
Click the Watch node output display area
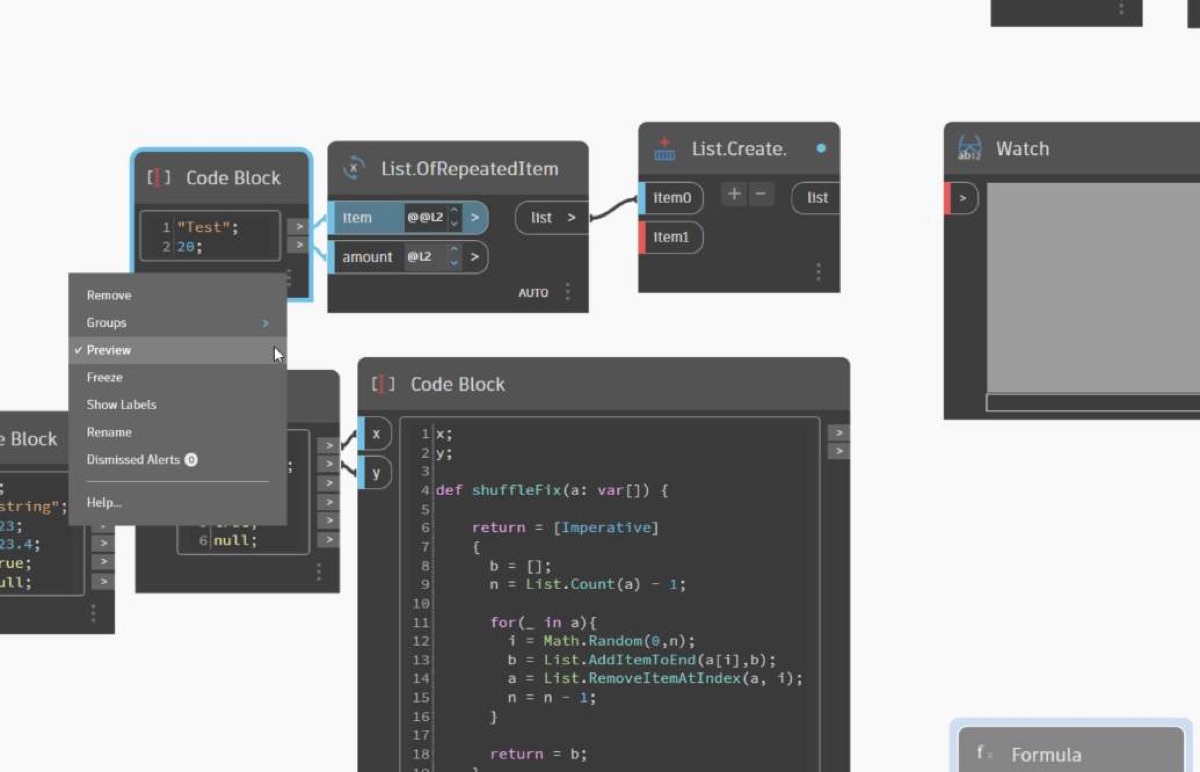point(1093,288)
